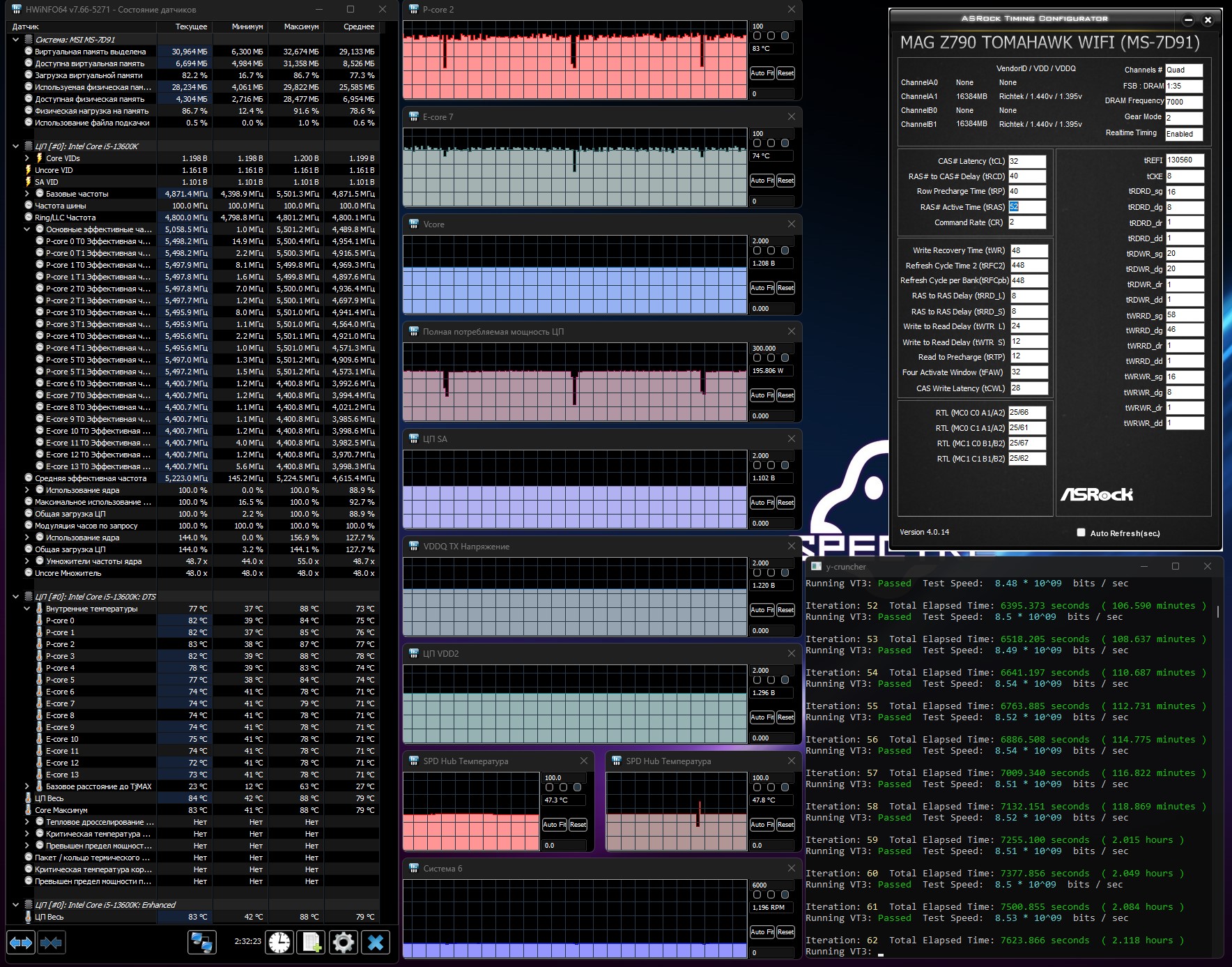Screen dimensions: 1232x967
Task: Toggle the Auto Refresh(sec.) checkbox in ASRock
Action: [x=1081, y=533]
